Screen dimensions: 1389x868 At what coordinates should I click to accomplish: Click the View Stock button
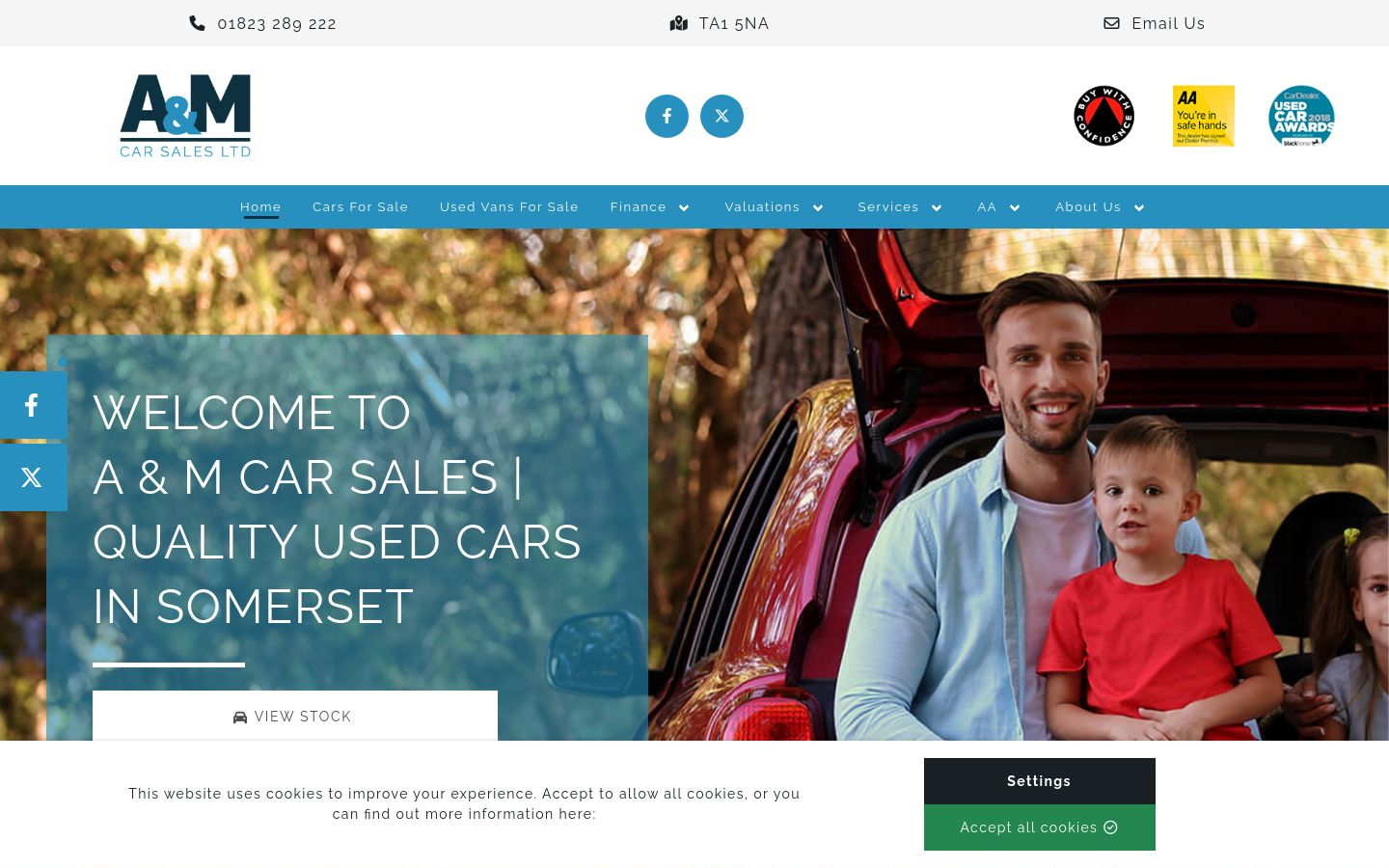click(x=295, y=716)
